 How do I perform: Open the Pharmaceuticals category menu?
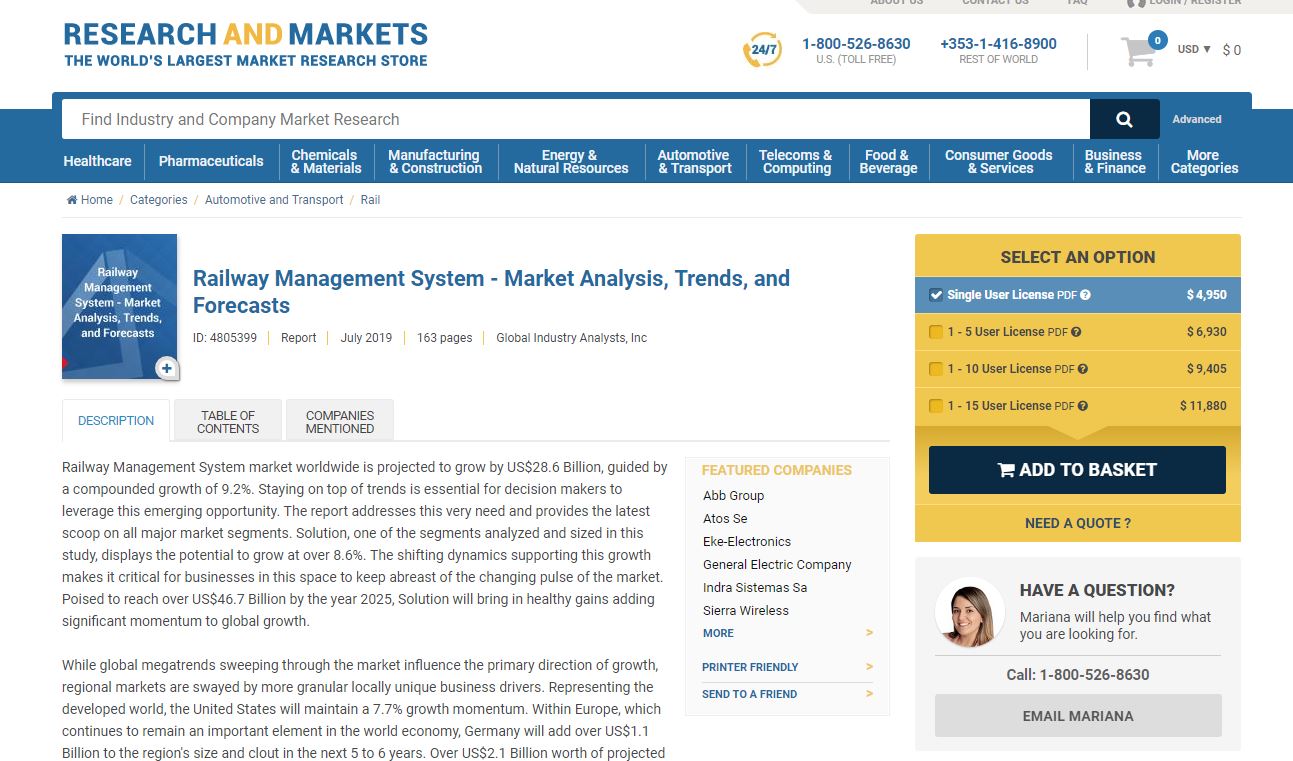point(211,161)
